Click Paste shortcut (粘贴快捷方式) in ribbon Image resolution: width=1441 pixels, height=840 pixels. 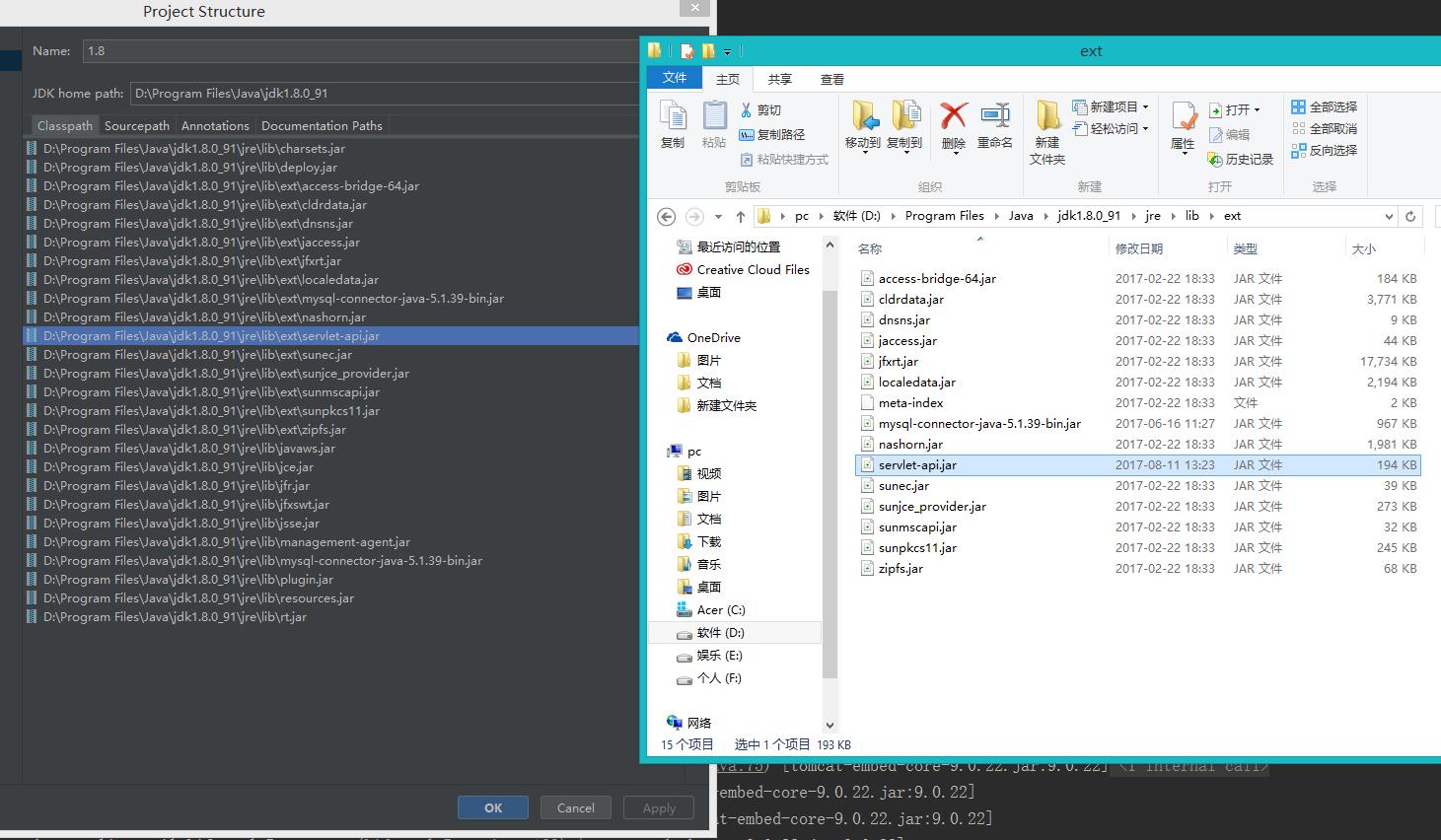coord(784,159)
